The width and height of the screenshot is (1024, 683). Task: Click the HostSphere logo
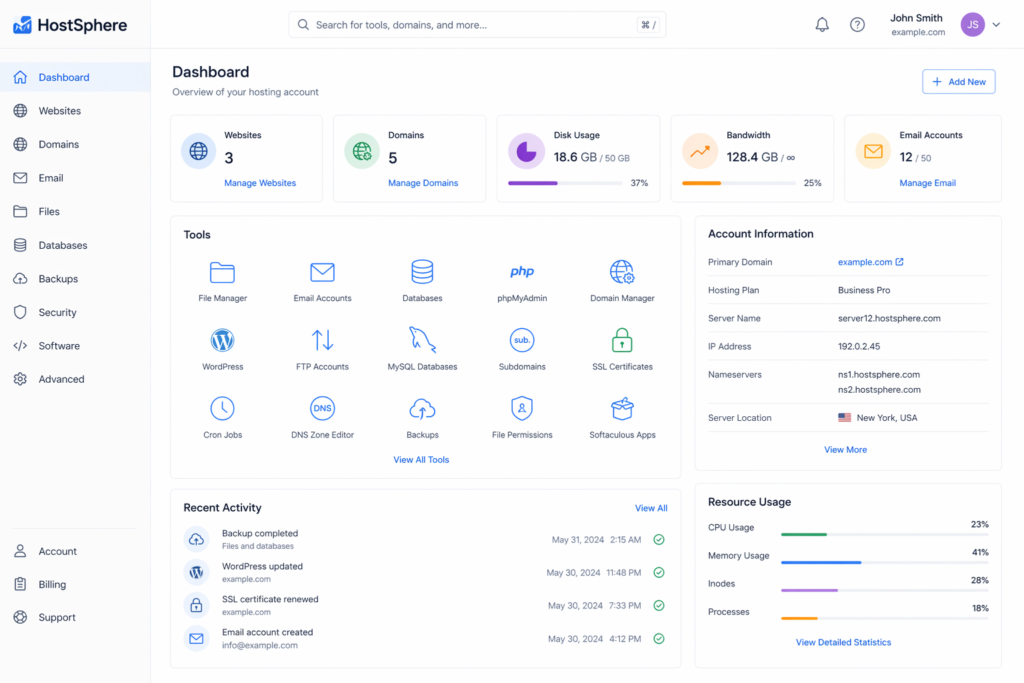coord(70,25)
